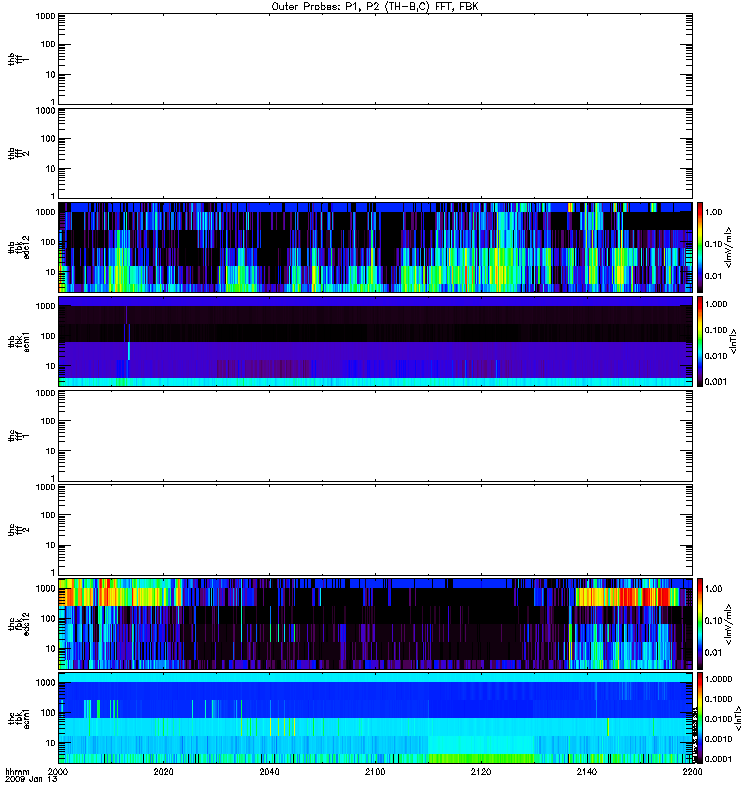750x800 pixels.
Task: Click the cyan spike near 2013 in thb scm1
Action: tap(129, 351)
